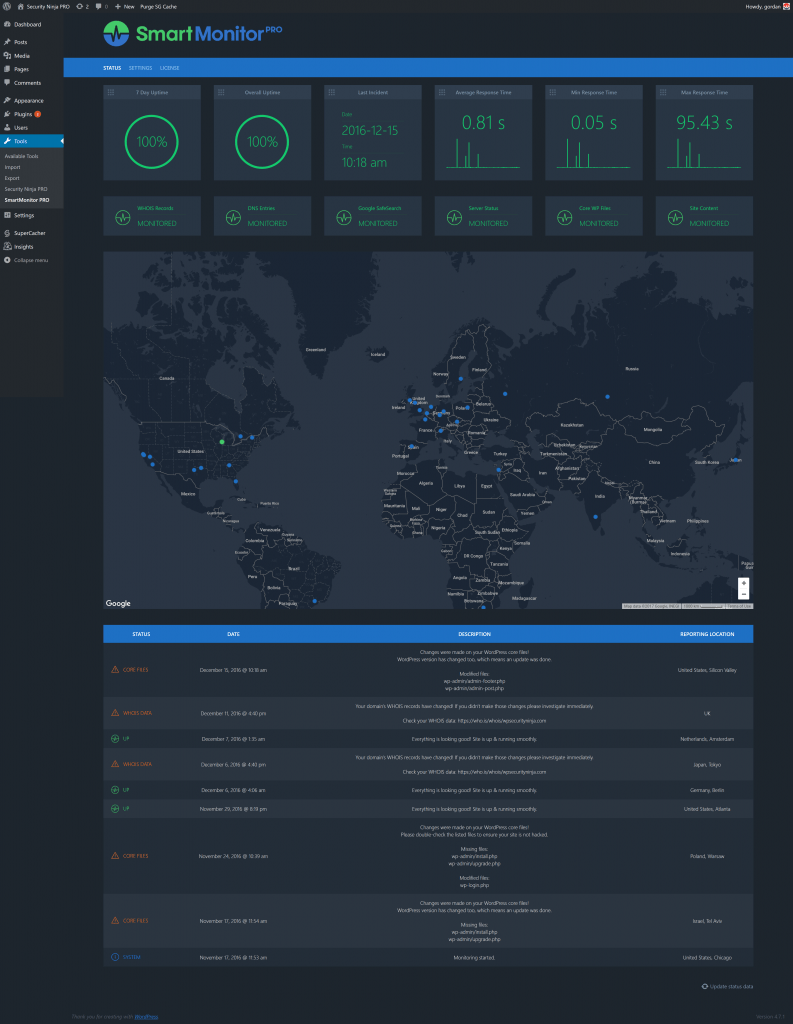Zoom out on the map
This screenshot has height=1024, width=793.
click(743, 594)
